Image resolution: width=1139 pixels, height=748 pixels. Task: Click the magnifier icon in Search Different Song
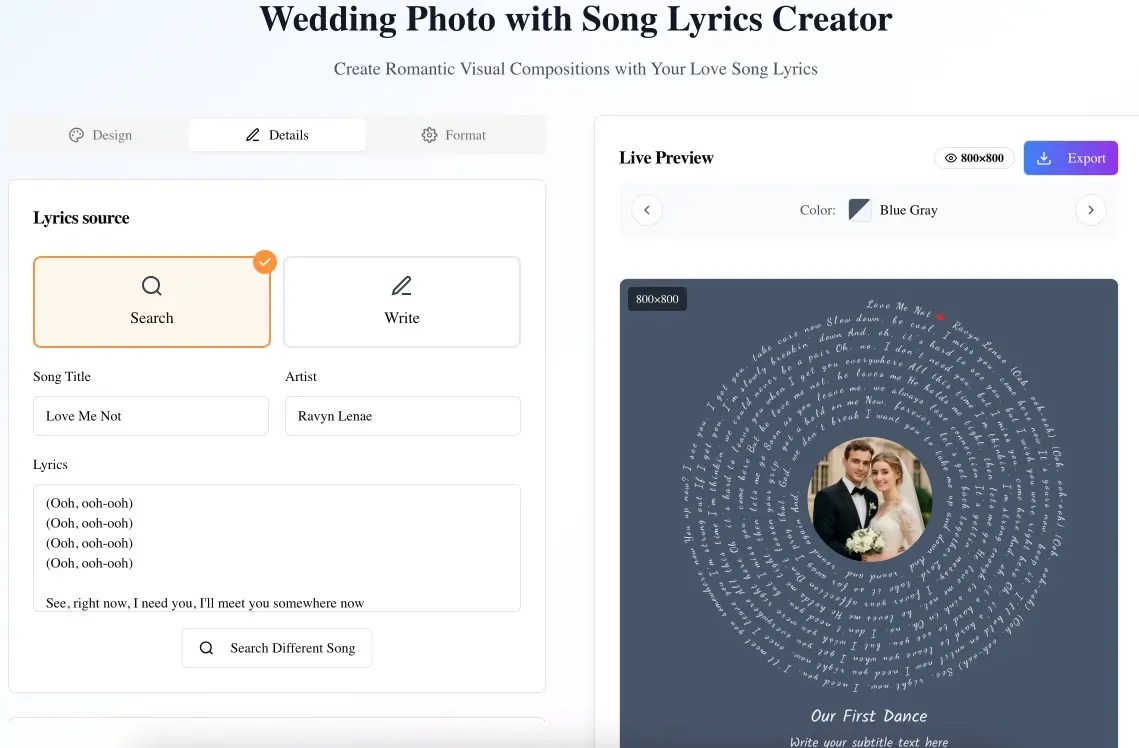[x=207, y=648]
